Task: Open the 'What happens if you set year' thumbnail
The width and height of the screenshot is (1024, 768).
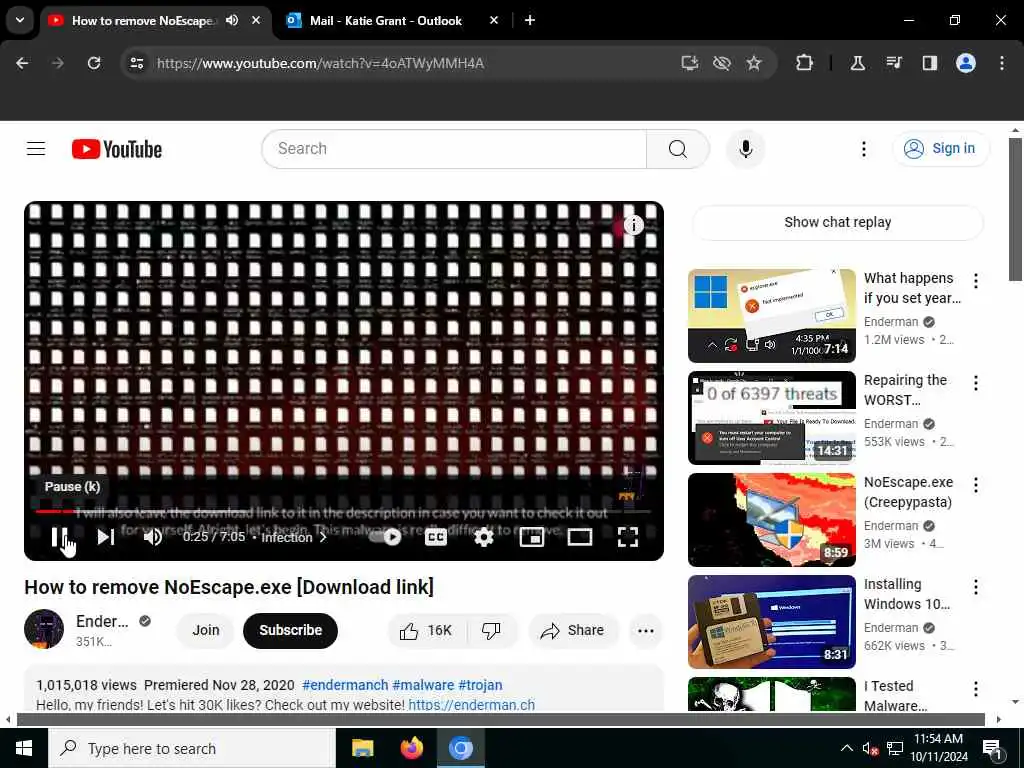Action: point(771,315)
